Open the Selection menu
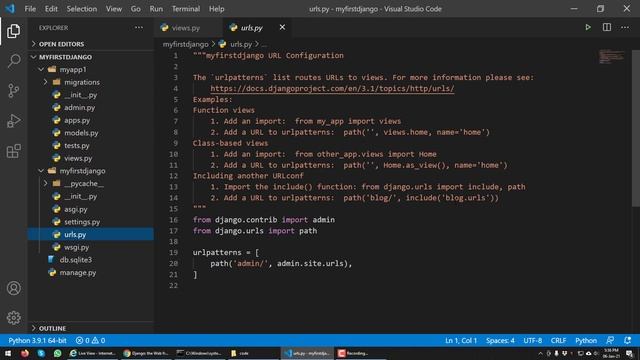The image size is (640, 360). coord(82,9)
